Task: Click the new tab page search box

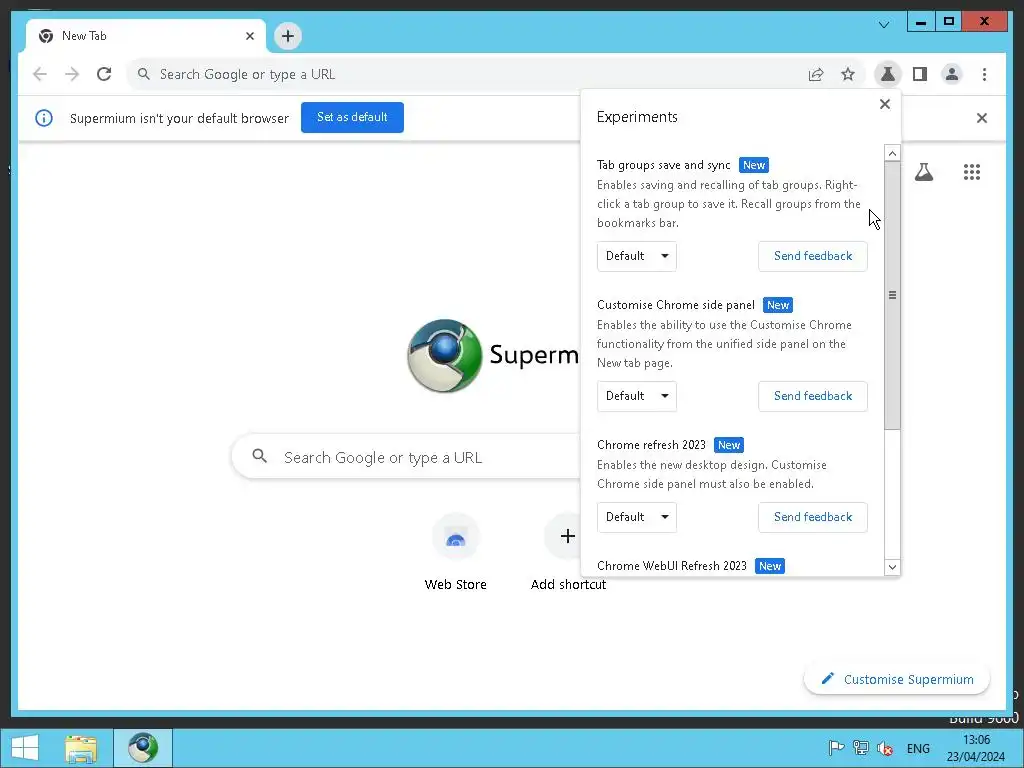Action: coord(405,457)
